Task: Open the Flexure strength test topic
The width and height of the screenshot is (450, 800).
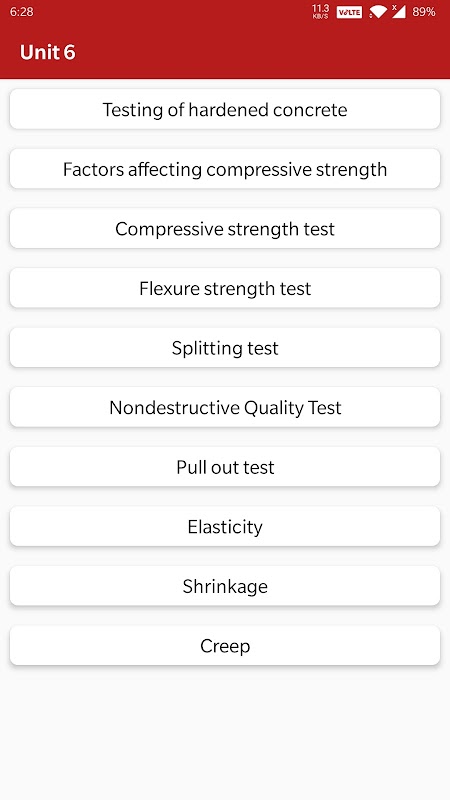Action: tap(225, 288)
